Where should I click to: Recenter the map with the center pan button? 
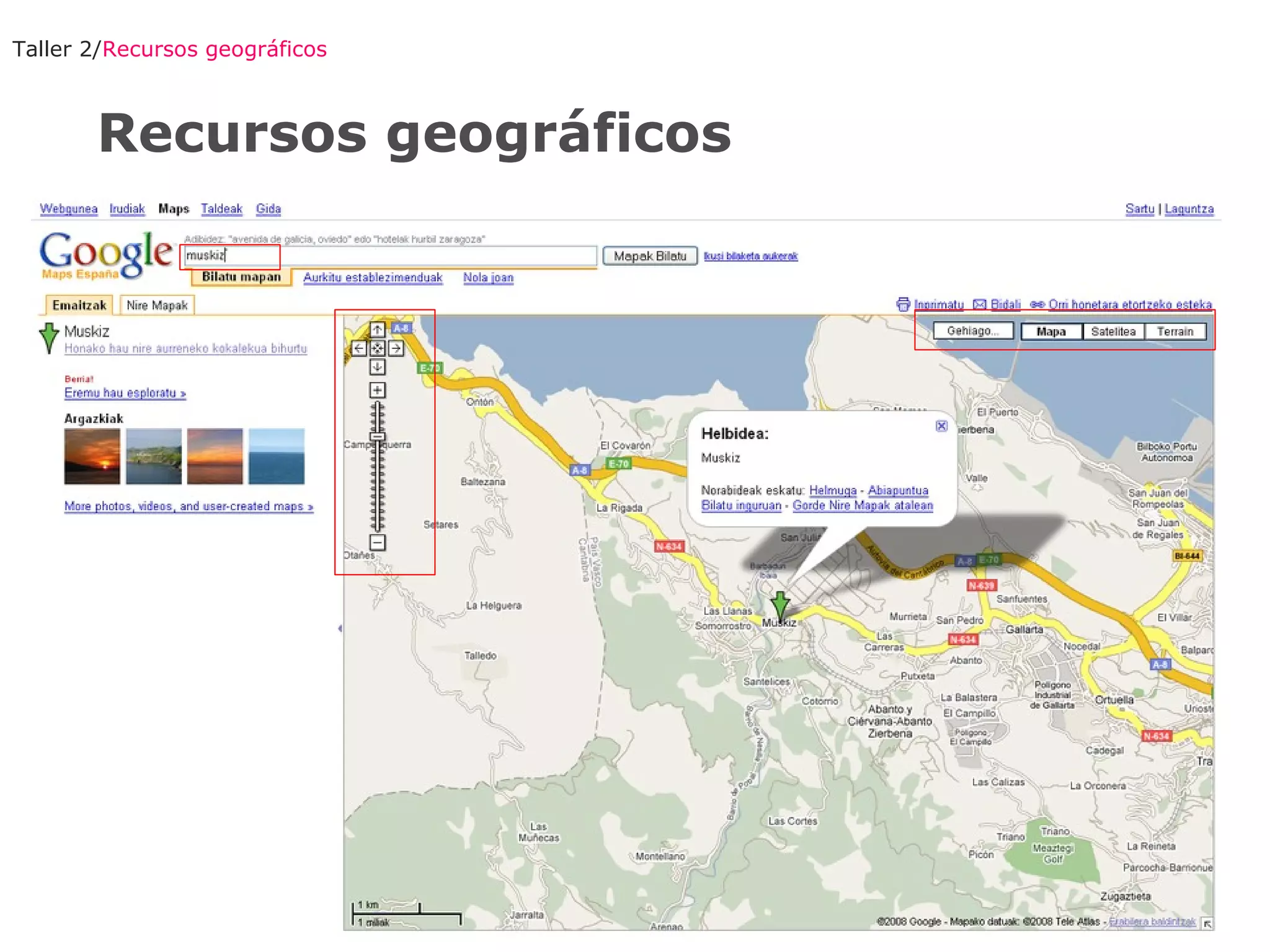(377, 348)
